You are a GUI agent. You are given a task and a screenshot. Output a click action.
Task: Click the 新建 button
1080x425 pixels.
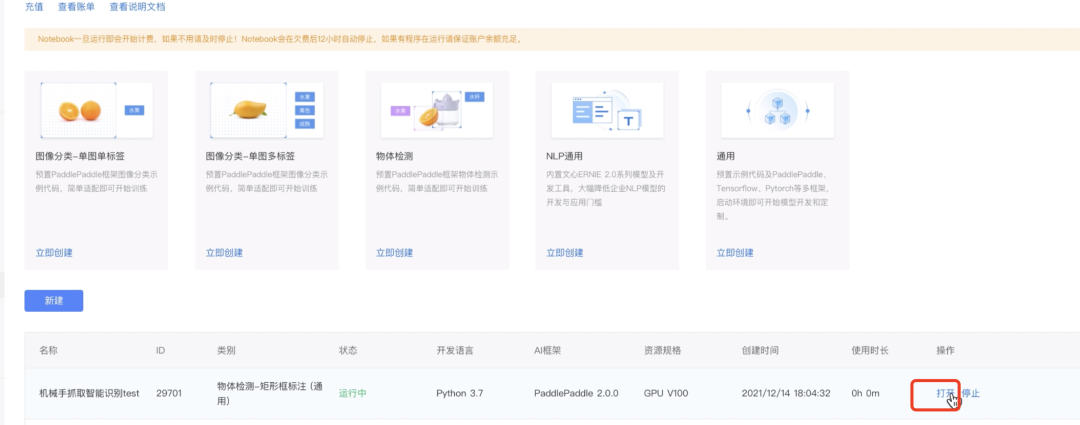(x=54, y=301)
